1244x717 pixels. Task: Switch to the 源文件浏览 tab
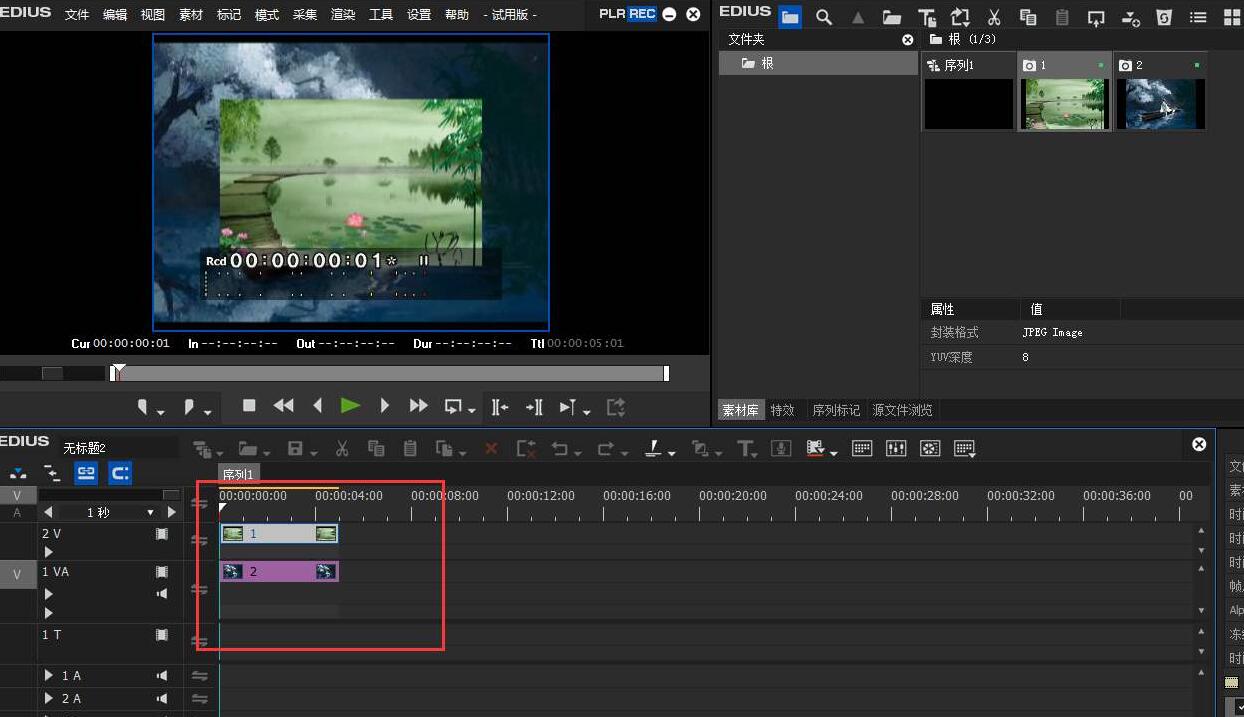pos(902,410)
